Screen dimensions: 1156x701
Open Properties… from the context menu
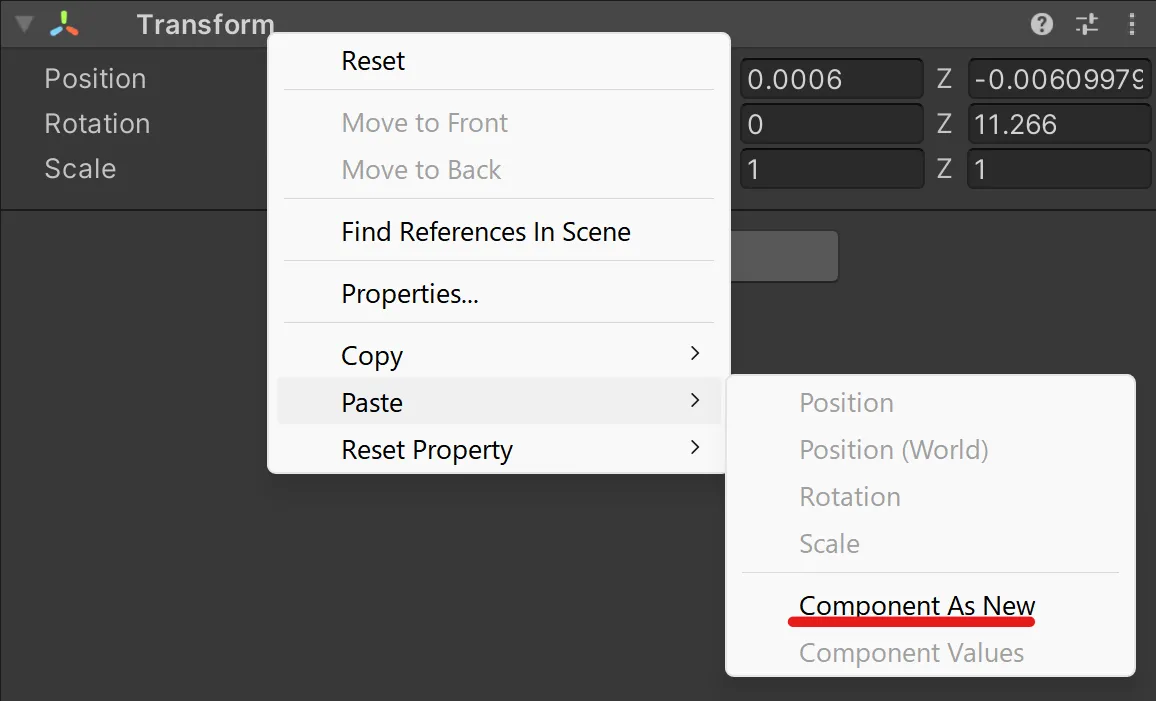(499, 294)
